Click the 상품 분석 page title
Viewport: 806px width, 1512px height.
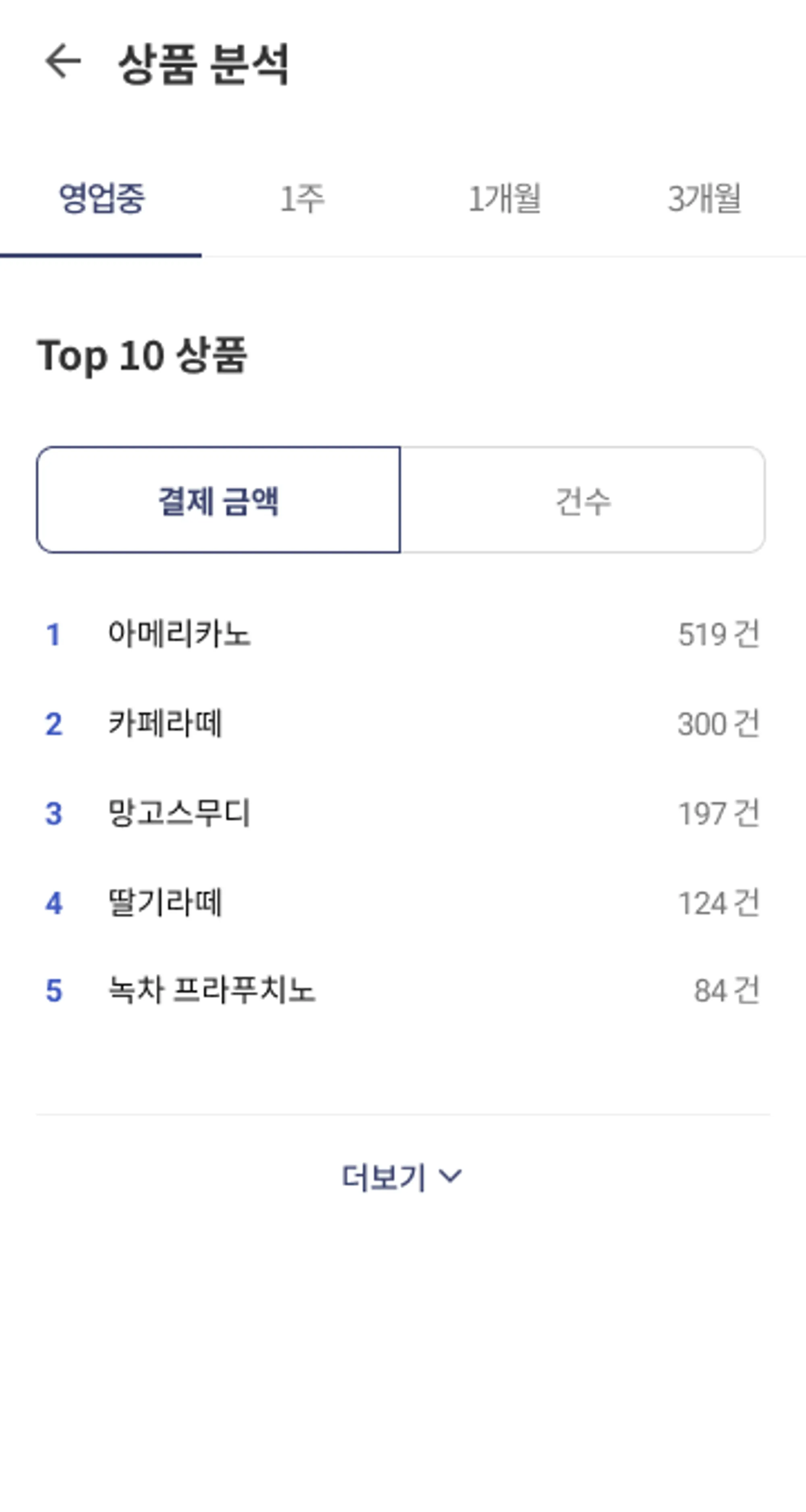[203, 63]
